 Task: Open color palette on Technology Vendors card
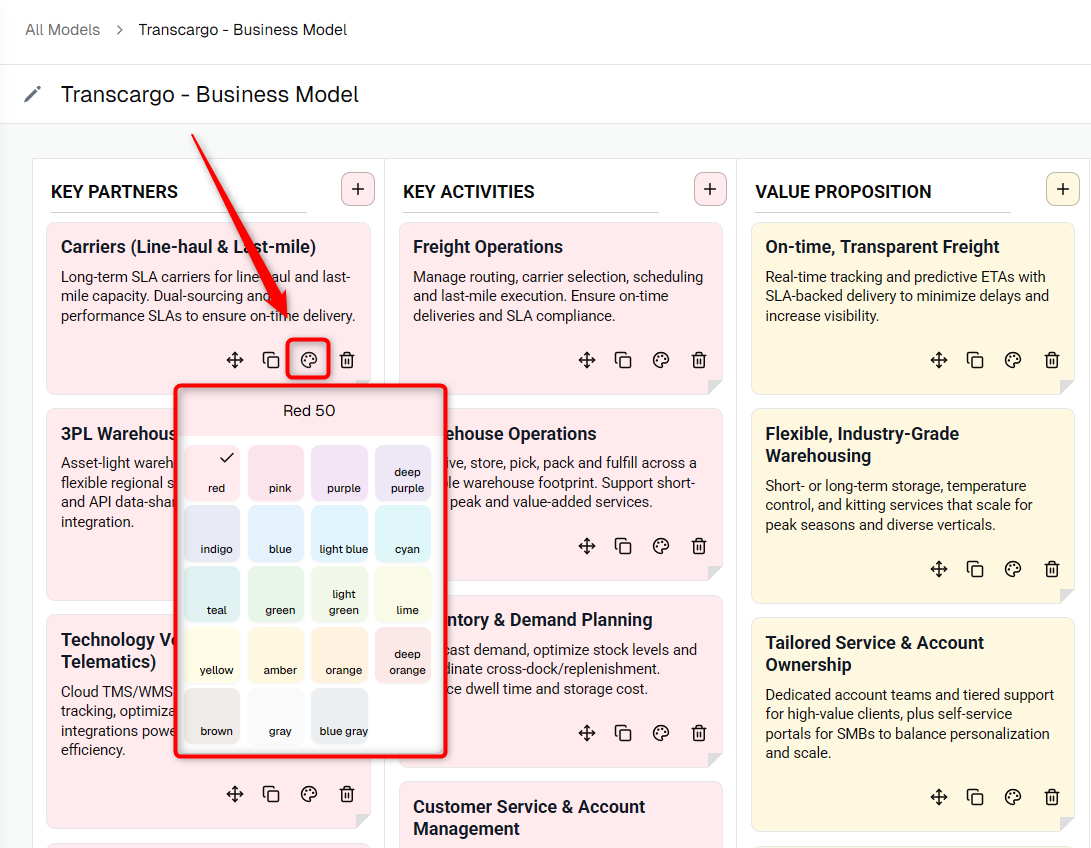point(308,794)
